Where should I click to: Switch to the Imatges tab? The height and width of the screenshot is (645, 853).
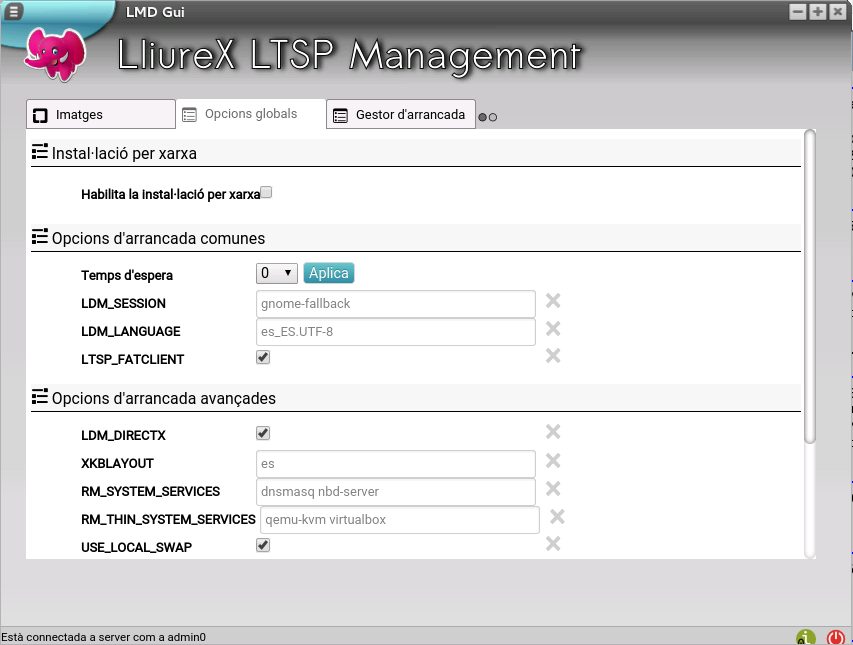pyautogui.click(x=100, y=115)
